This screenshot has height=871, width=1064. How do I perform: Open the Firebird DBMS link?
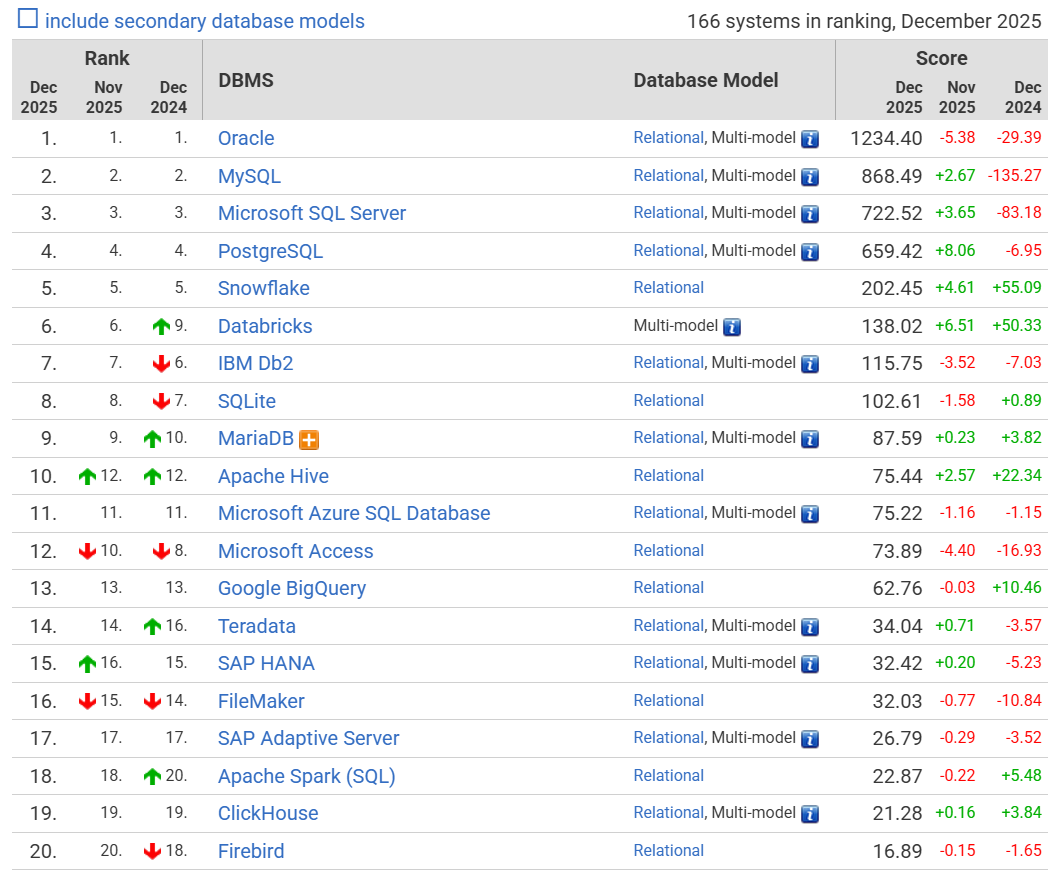point(250,851)
